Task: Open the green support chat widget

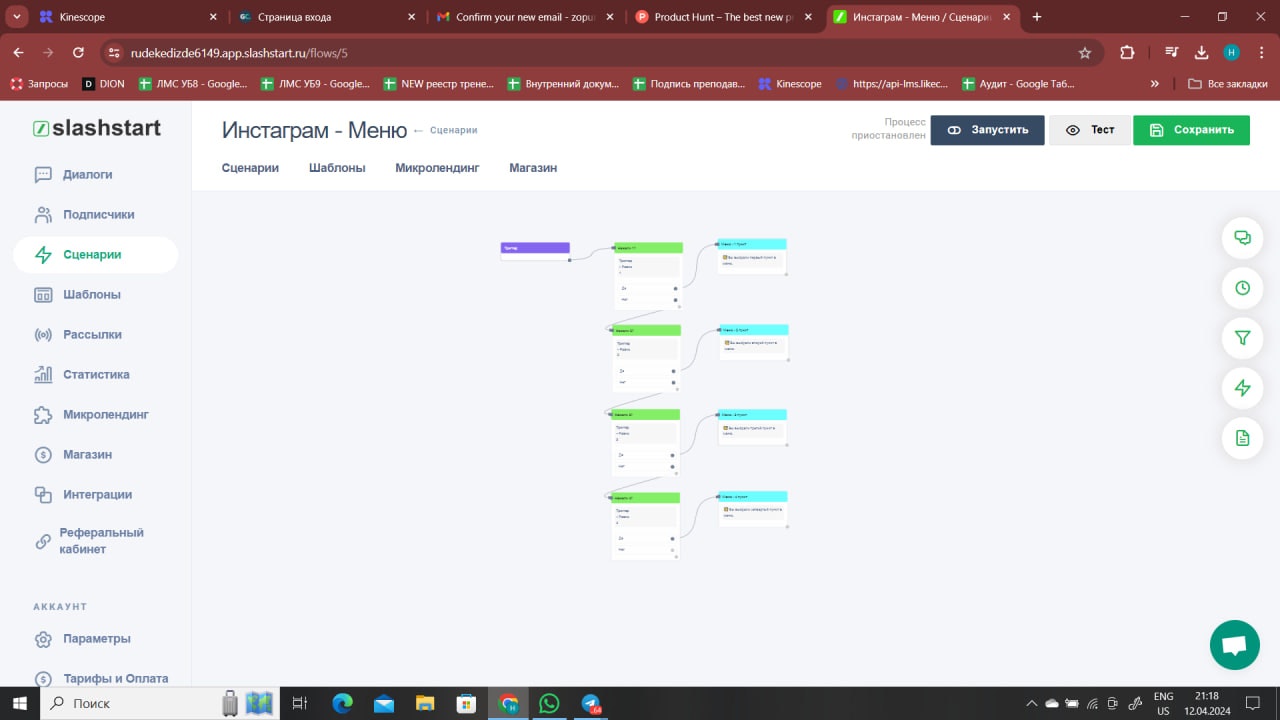Action: (x=1235, y=645)
